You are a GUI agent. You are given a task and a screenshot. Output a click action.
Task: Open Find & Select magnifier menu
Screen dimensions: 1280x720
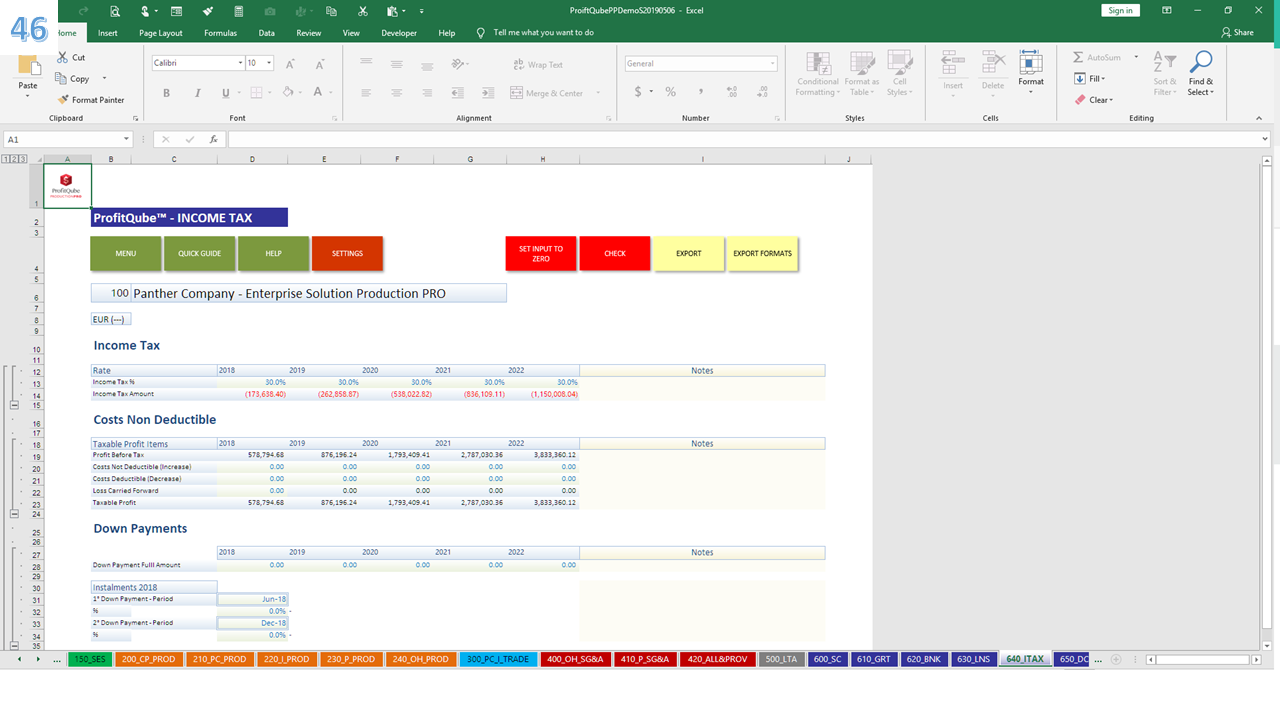pos(1201,74)
